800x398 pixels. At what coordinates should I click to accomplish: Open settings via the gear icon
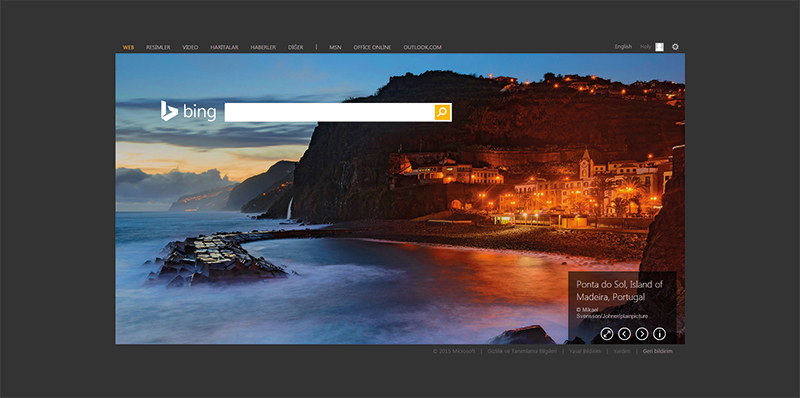(676, 47)
